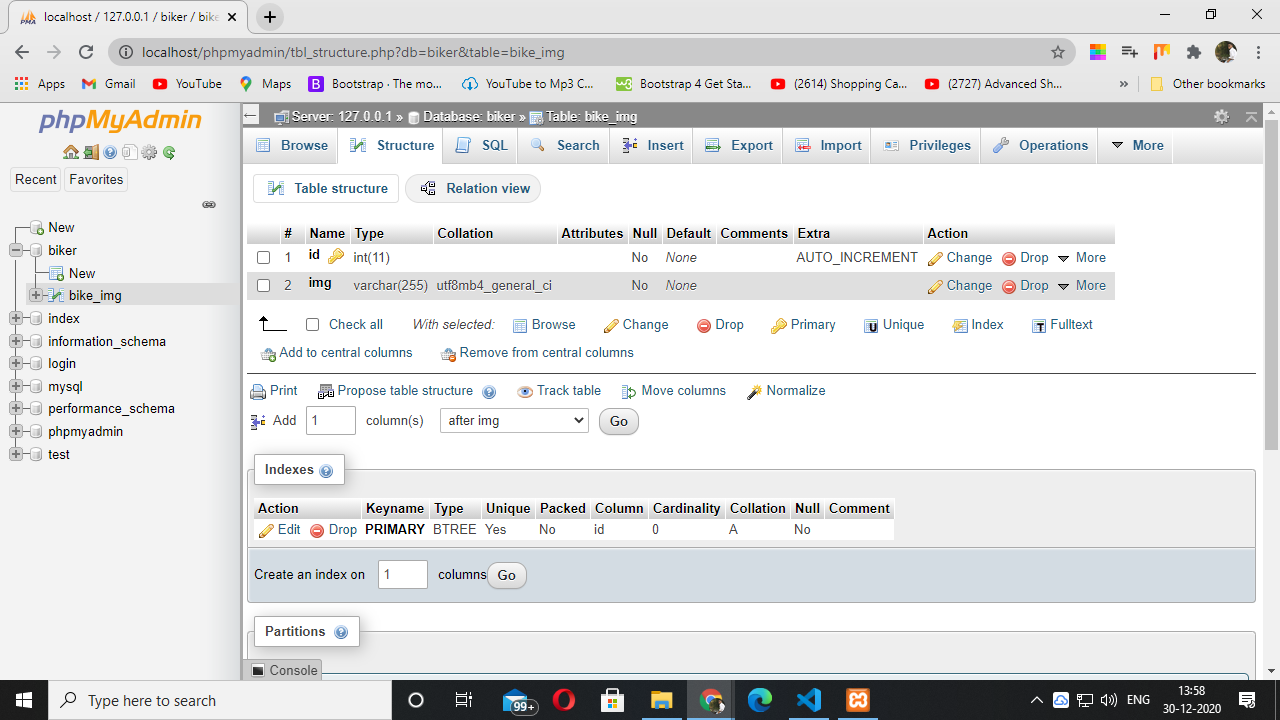Click the collapse top panel arrow icon

pyautogui.click(x=1251, y=117)
